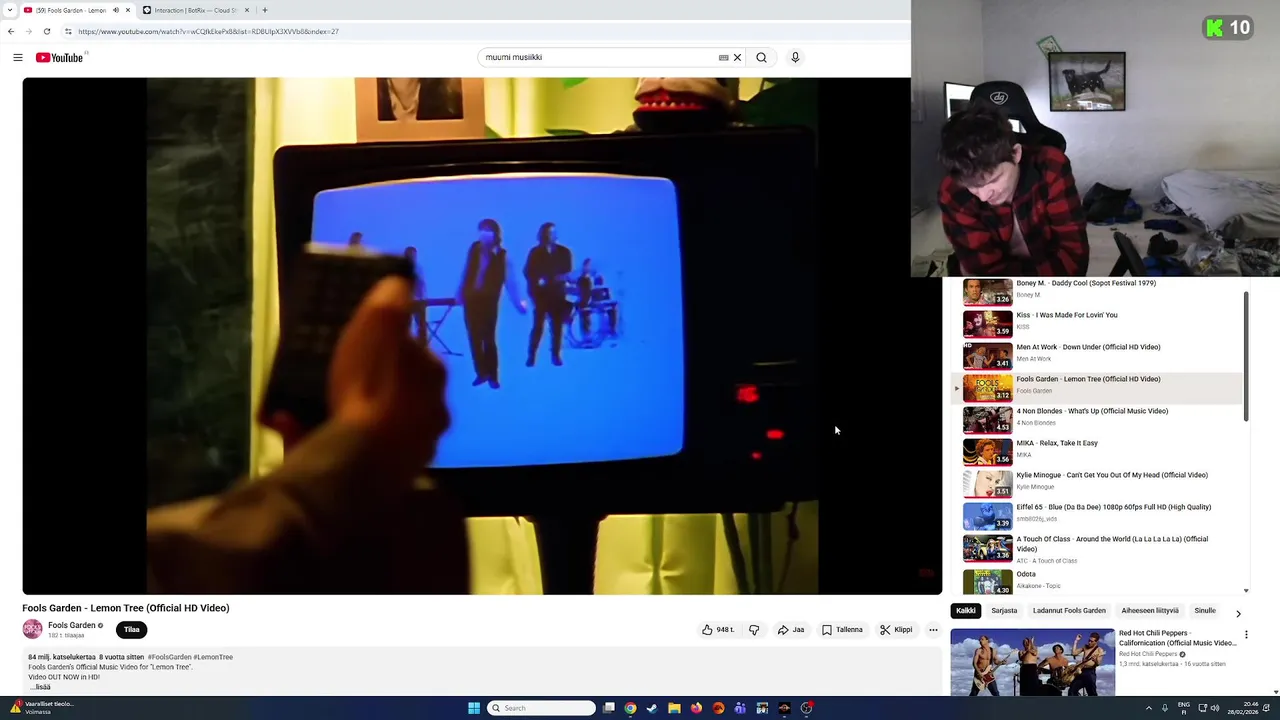
Task: Play Kylie Minogue Can't Get You Out
Action: tap(1095, 483)
